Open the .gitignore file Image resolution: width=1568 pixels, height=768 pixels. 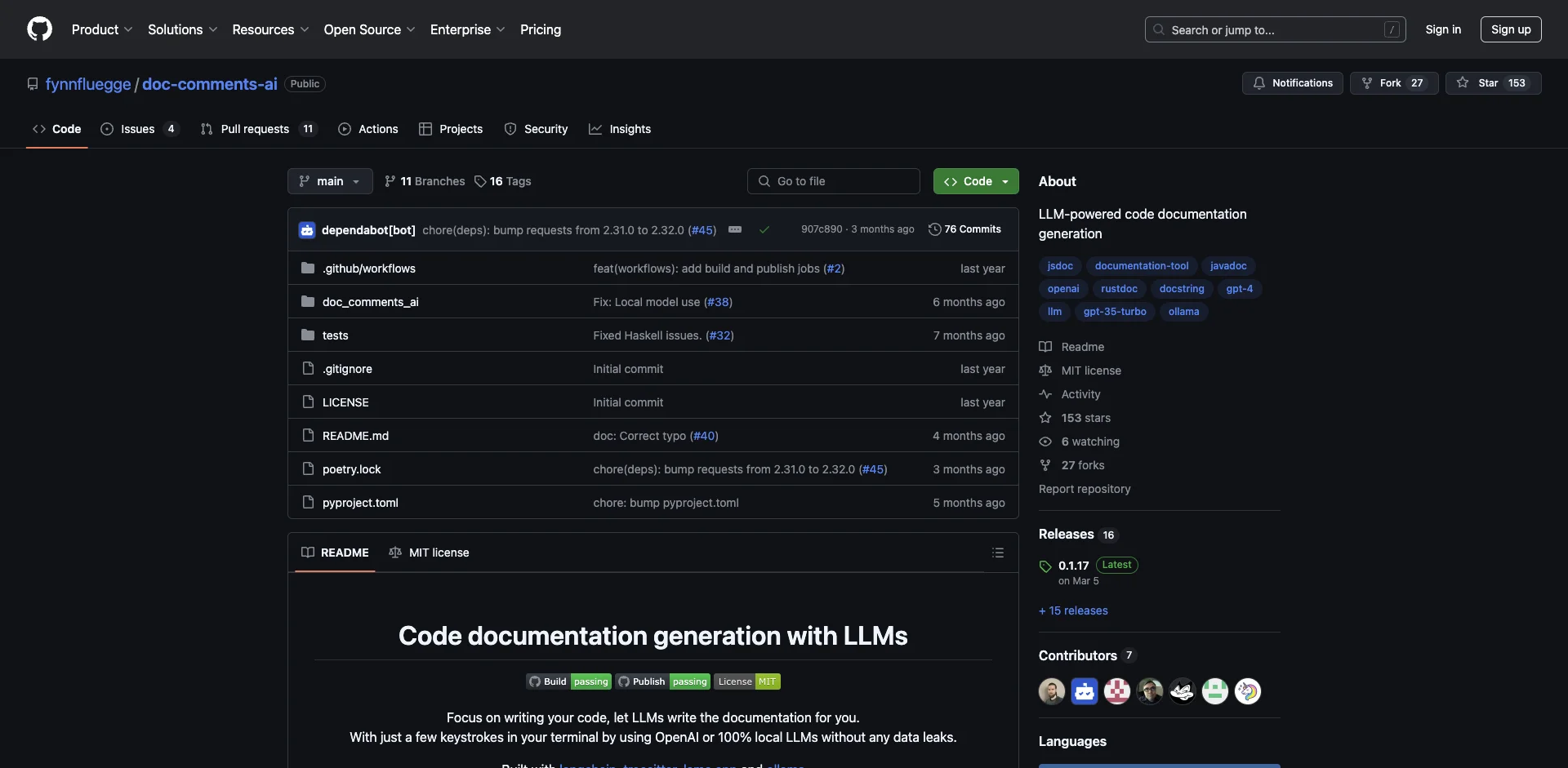[347, 369]
